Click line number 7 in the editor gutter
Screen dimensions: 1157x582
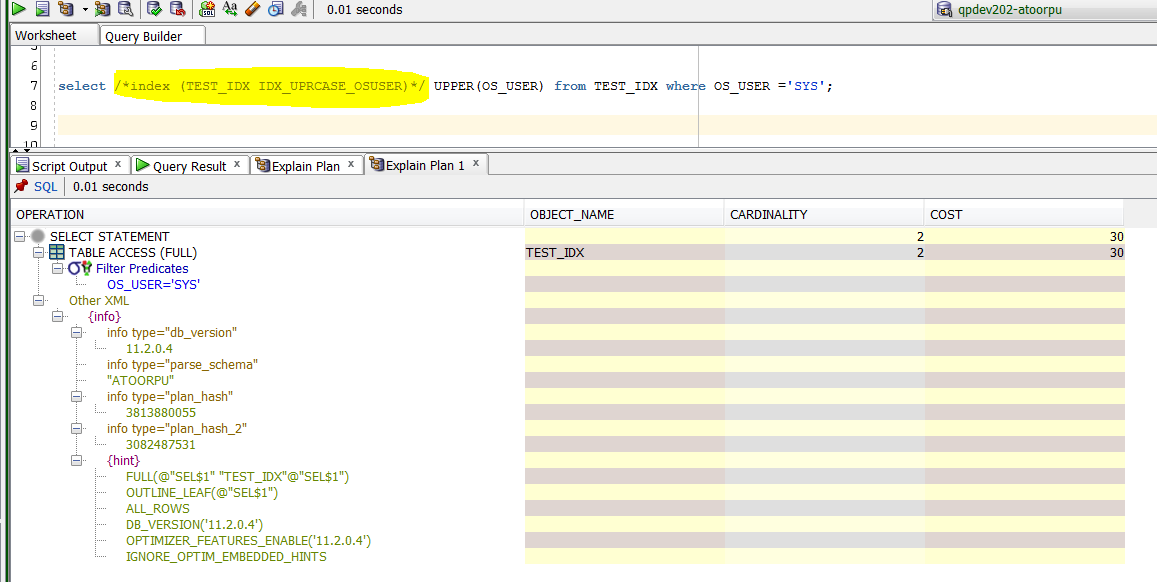pos(34,86)
